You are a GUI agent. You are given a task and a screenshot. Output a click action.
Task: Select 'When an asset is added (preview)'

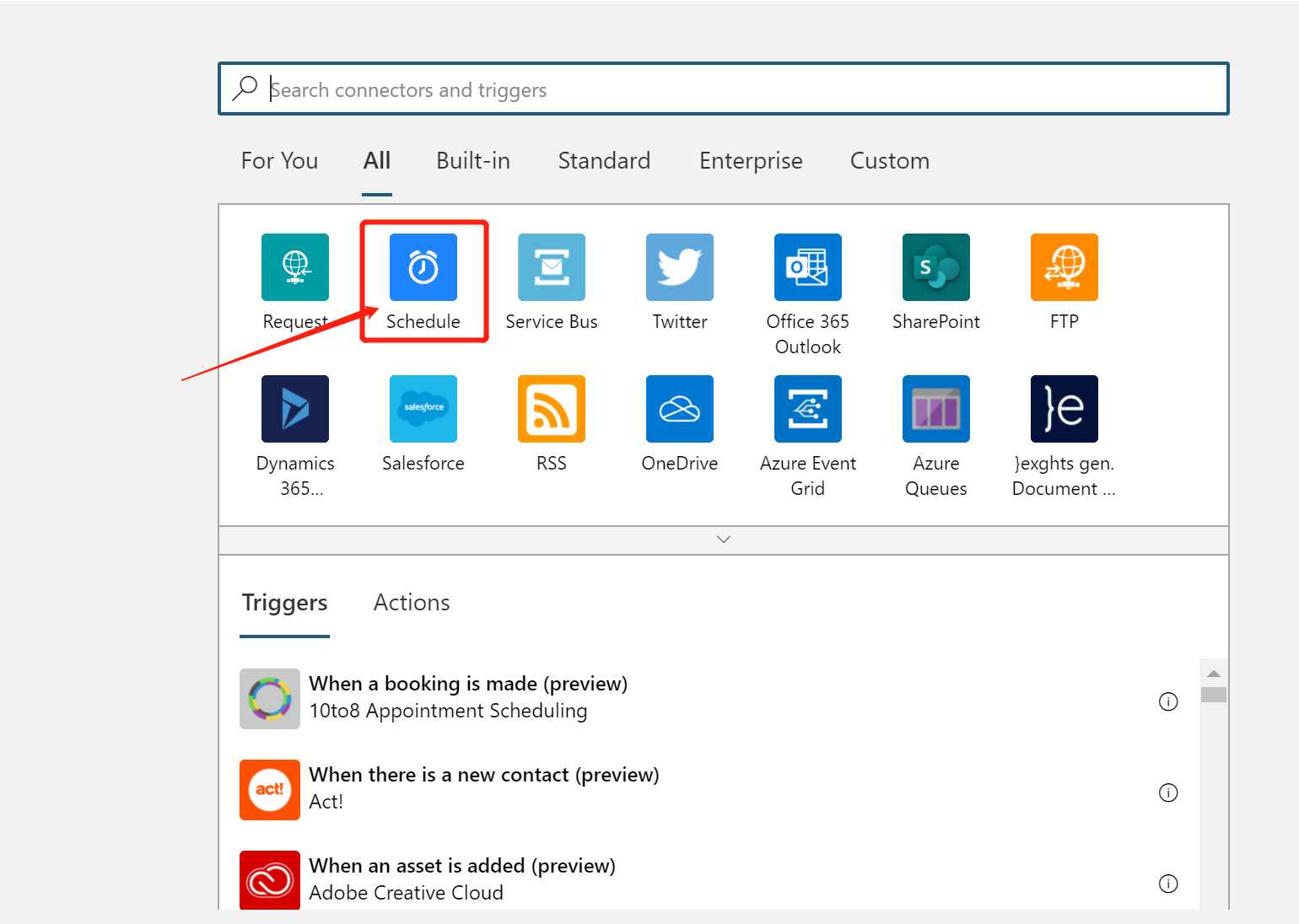click(709, 878)
